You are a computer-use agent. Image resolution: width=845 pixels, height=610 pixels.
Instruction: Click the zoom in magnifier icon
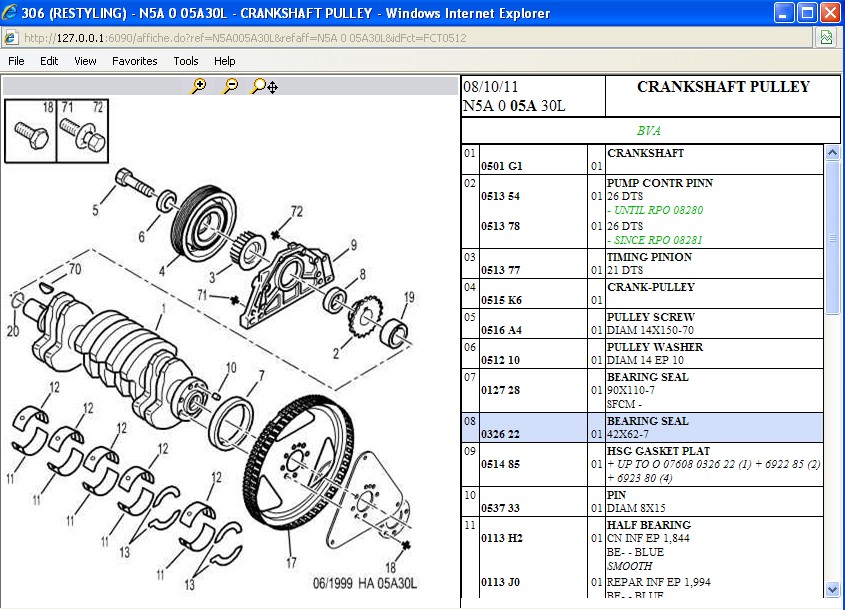point(199,87)
